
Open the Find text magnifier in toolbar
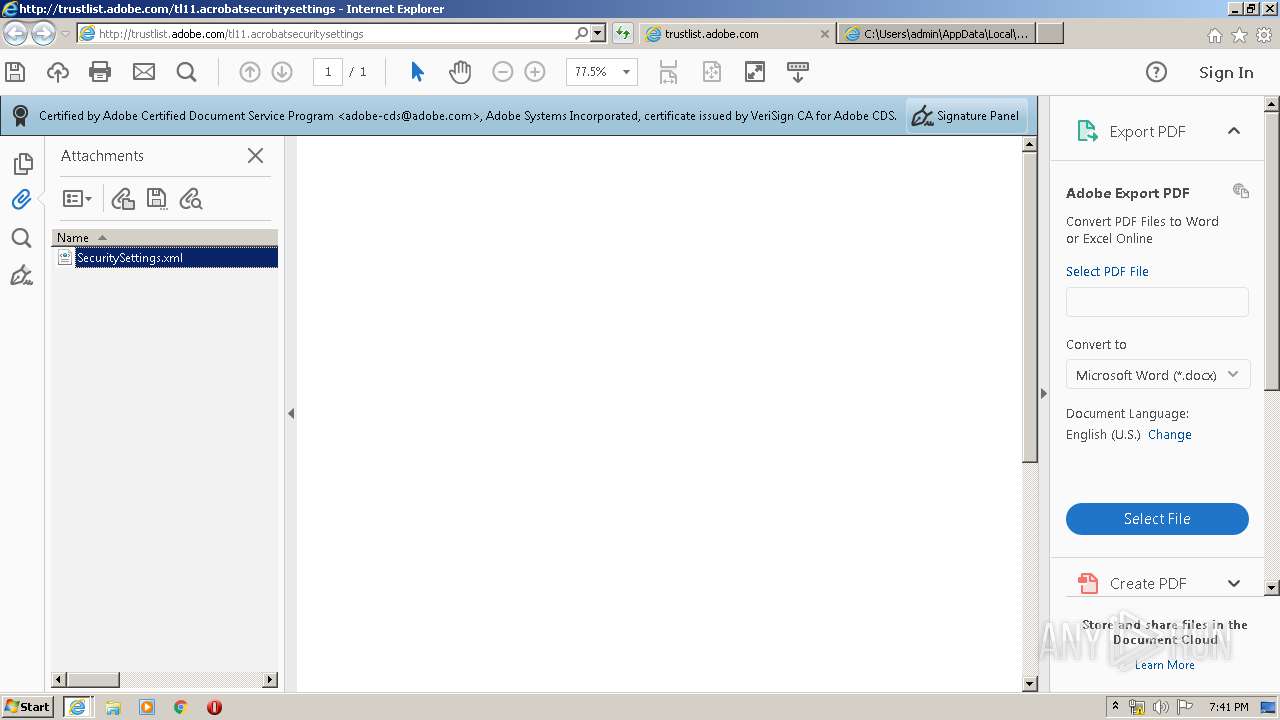click(x=186, y=72)
